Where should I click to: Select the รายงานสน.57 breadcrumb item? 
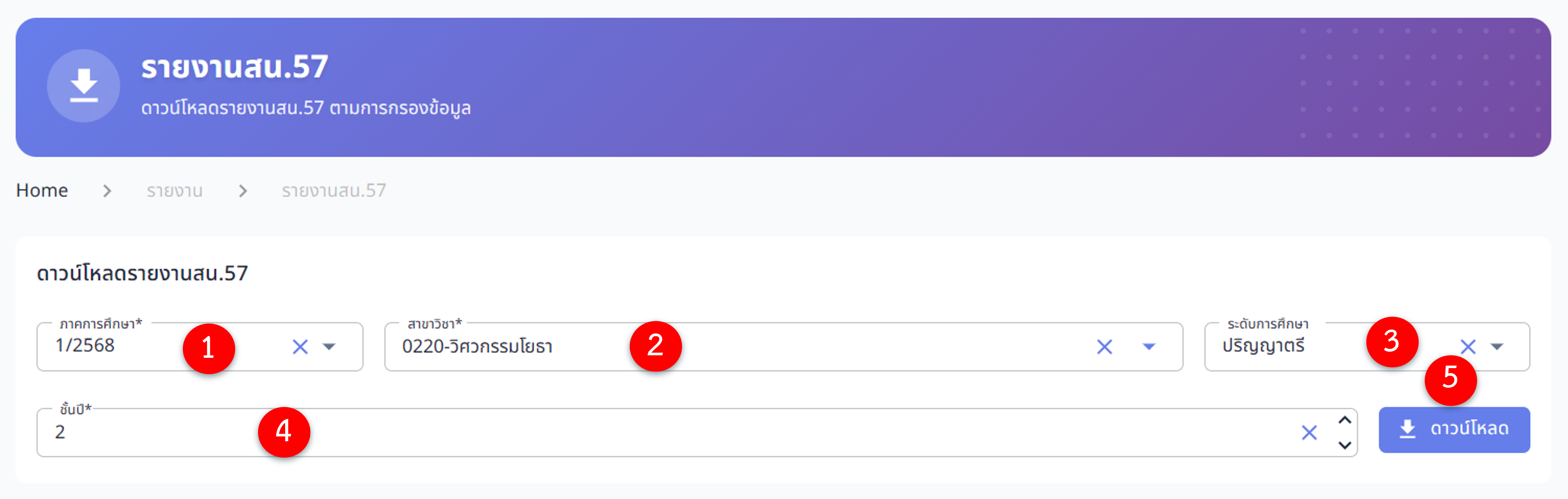pos(334,191)
